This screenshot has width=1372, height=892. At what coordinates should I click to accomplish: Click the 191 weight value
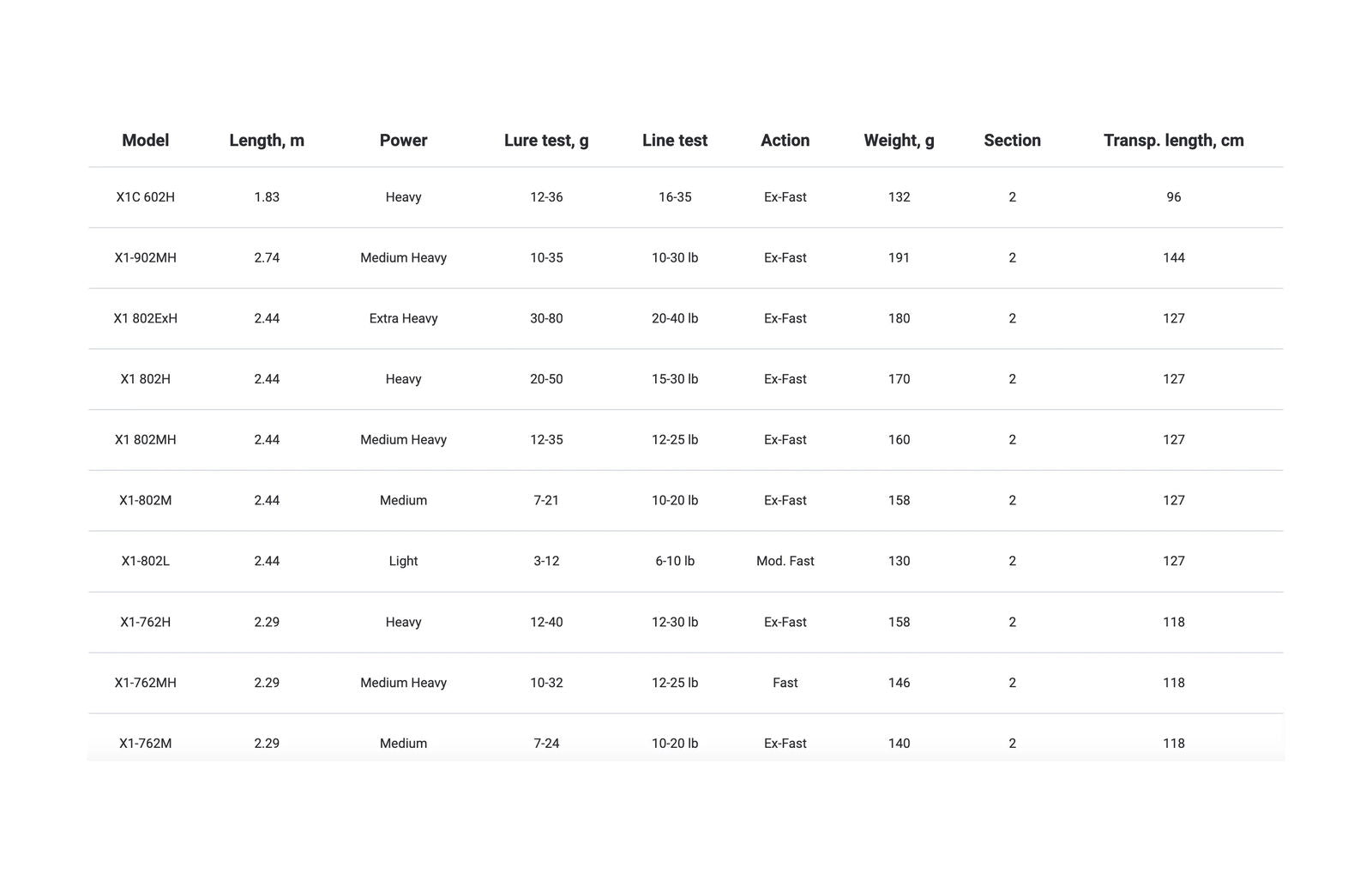(899, 258)
